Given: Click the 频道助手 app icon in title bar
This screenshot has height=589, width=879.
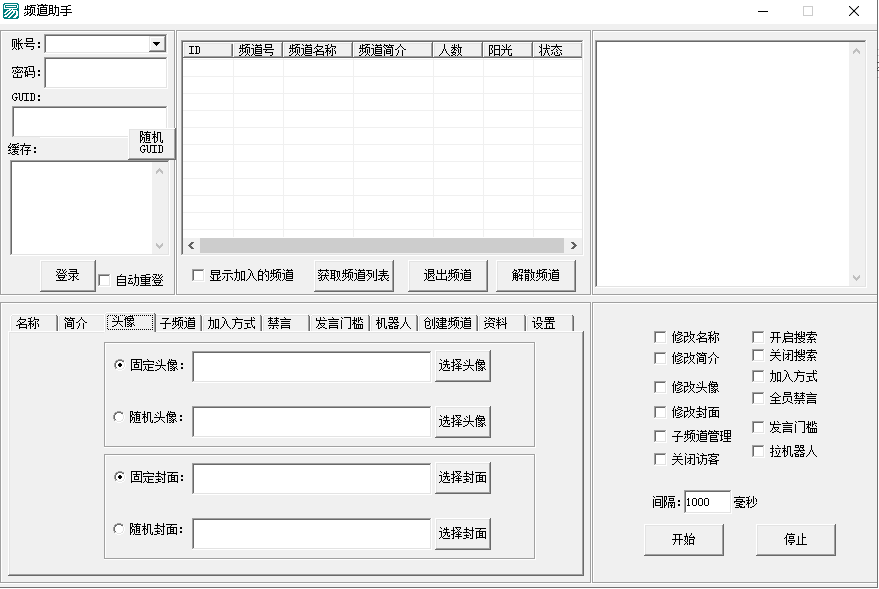Looking at the screenshot, I should click(11, 11).
